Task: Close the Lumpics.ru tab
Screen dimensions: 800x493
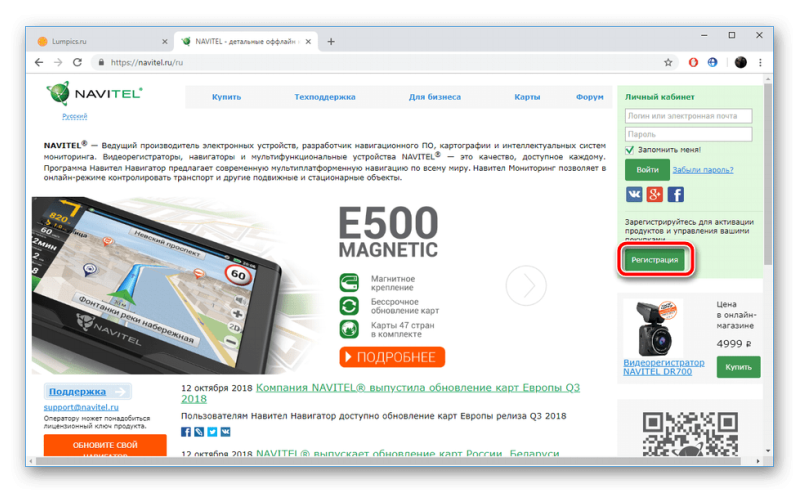Action: pos(164,42)
